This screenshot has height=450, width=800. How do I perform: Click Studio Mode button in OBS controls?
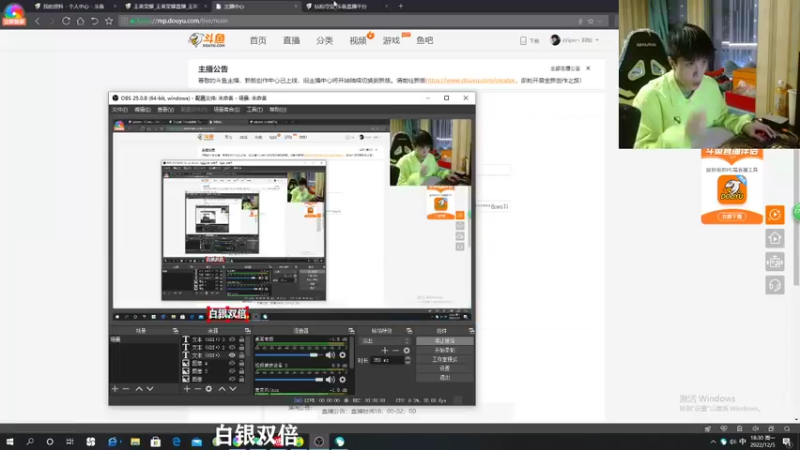[x=444, y=360]
